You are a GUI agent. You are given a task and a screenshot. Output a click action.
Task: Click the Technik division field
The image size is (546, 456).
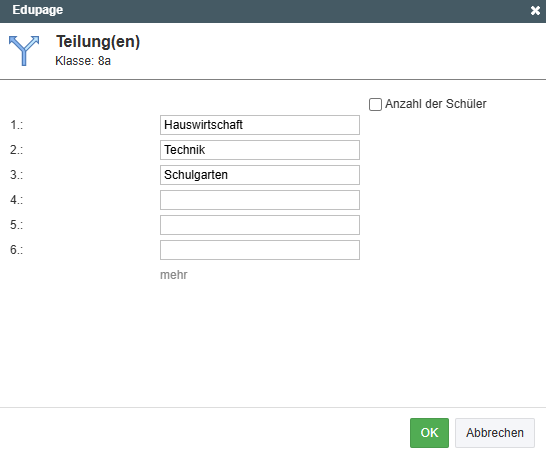pyautogui.click(x=260, y=150)
